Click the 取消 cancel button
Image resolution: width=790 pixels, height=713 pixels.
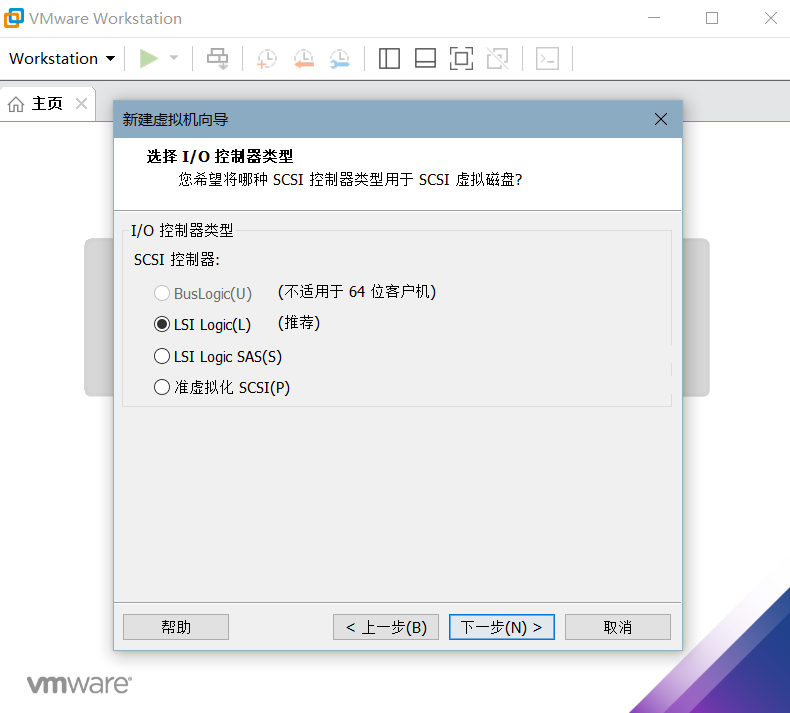pyautogui.click(x=618, y=627)
